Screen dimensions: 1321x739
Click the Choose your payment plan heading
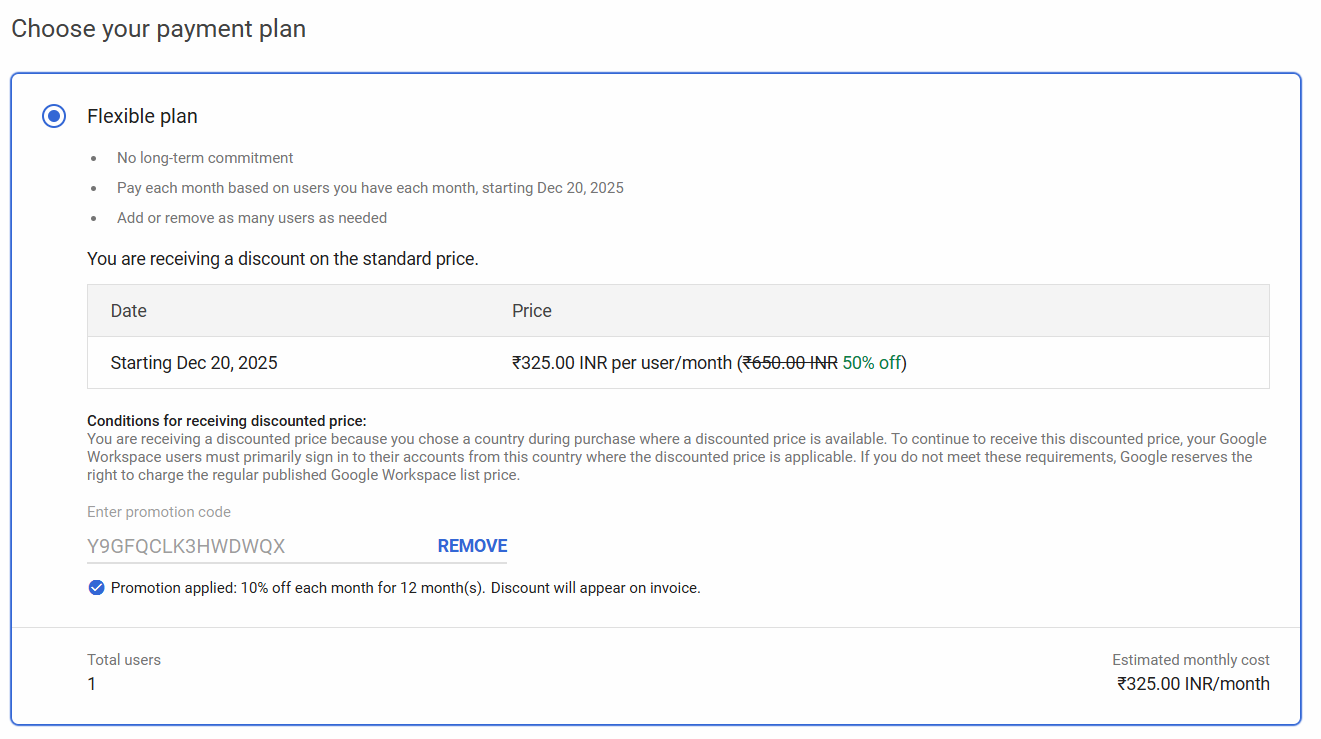158,29
